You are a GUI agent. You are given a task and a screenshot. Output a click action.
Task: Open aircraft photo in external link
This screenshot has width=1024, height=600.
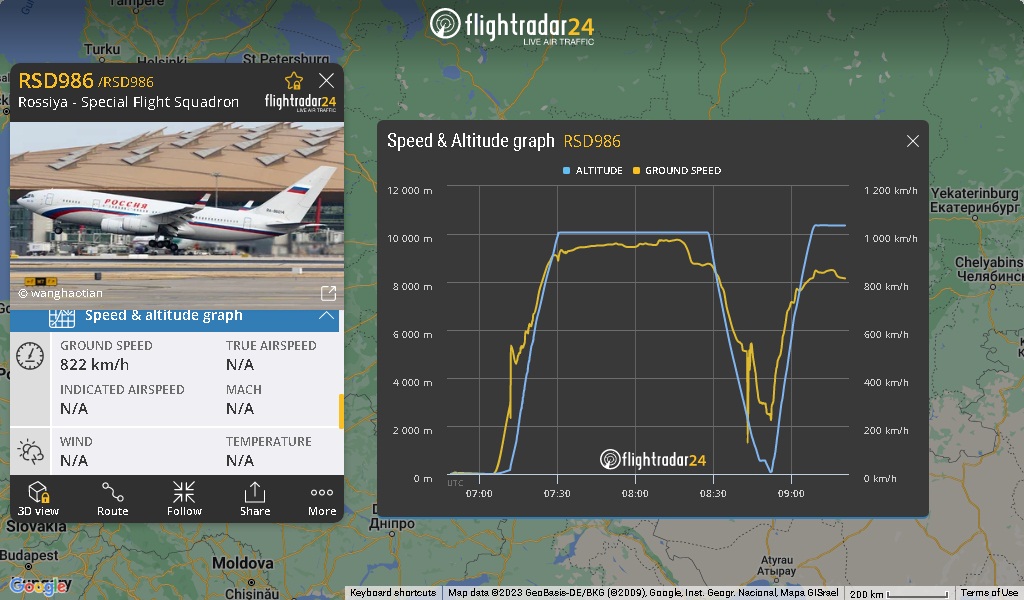pyautogui.click(x=328, y=294)
